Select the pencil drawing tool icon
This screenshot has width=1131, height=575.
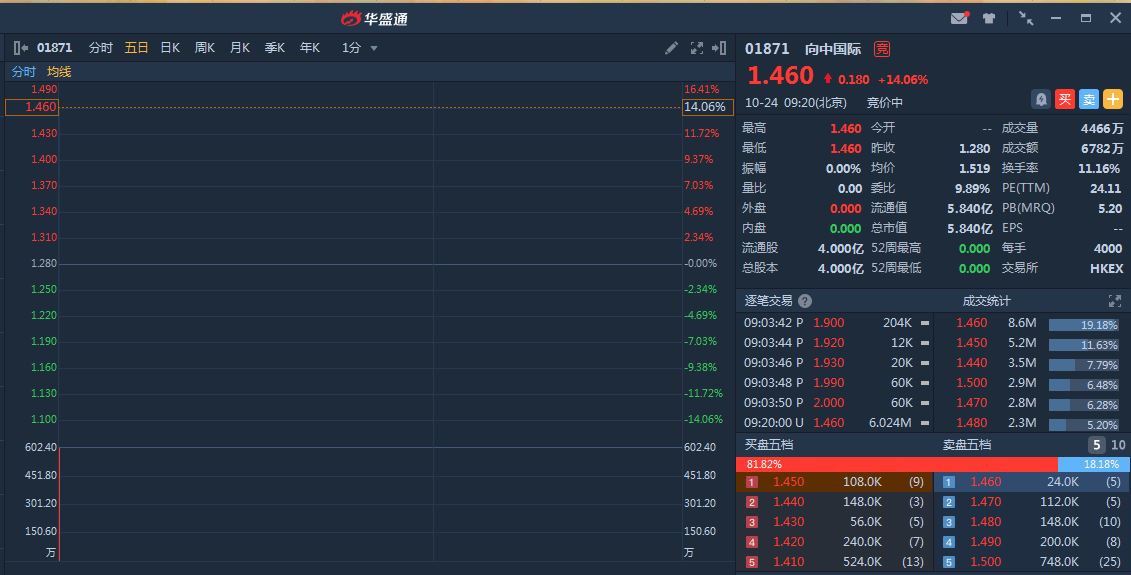(x=671, y=48)
